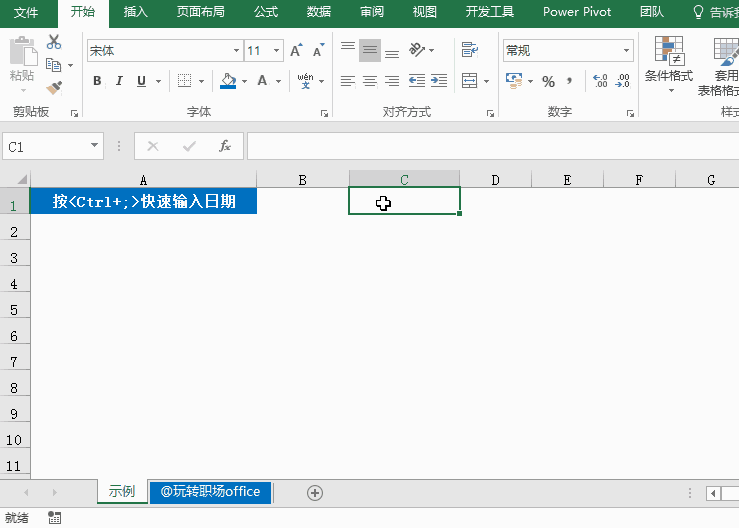Click the Wrap Text icon
This screenshot has width=739, height=528.
pyautogui.click(x=469, y=50)
